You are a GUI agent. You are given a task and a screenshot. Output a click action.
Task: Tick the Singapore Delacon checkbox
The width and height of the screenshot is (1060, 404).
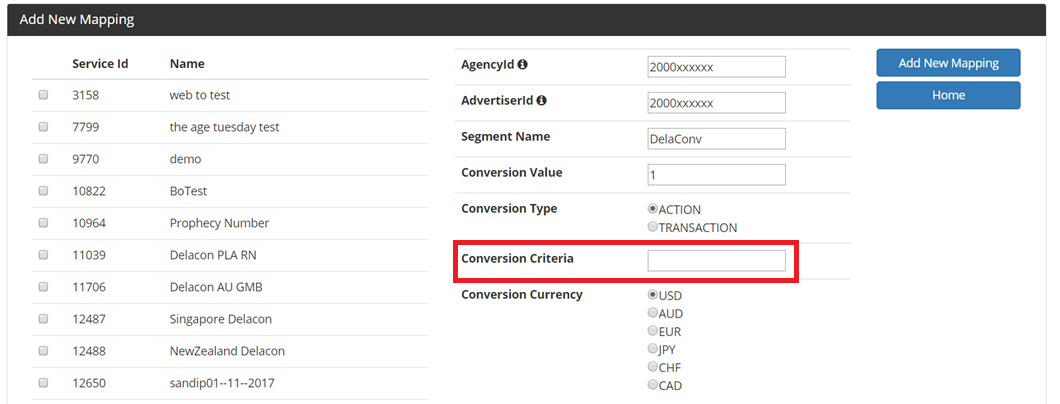43,319
